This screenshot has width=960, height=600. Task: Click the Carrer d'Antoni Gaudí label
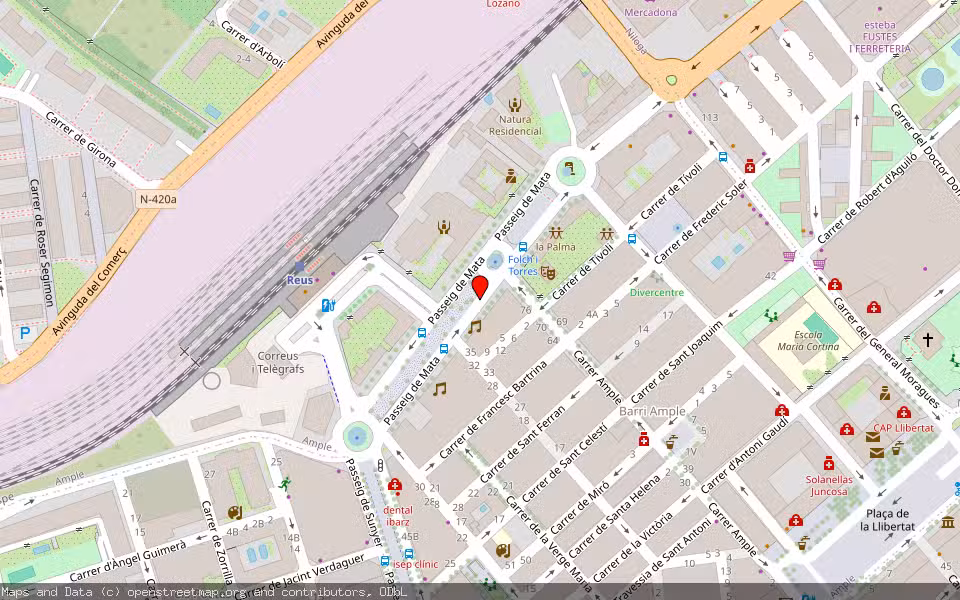click(744, 455)
